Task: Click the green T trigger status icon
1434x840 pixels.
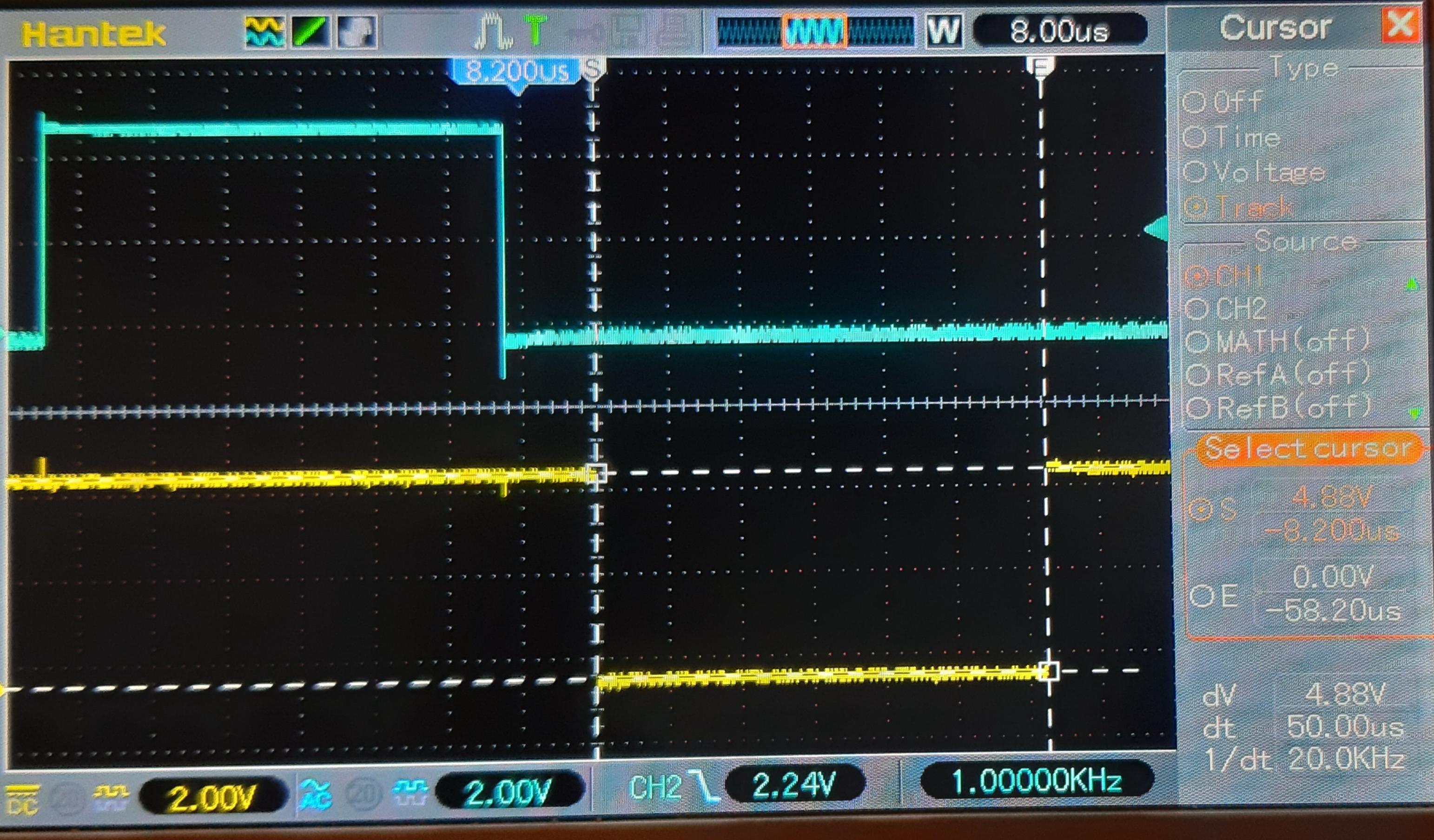Action: click(x=535, y=31)
